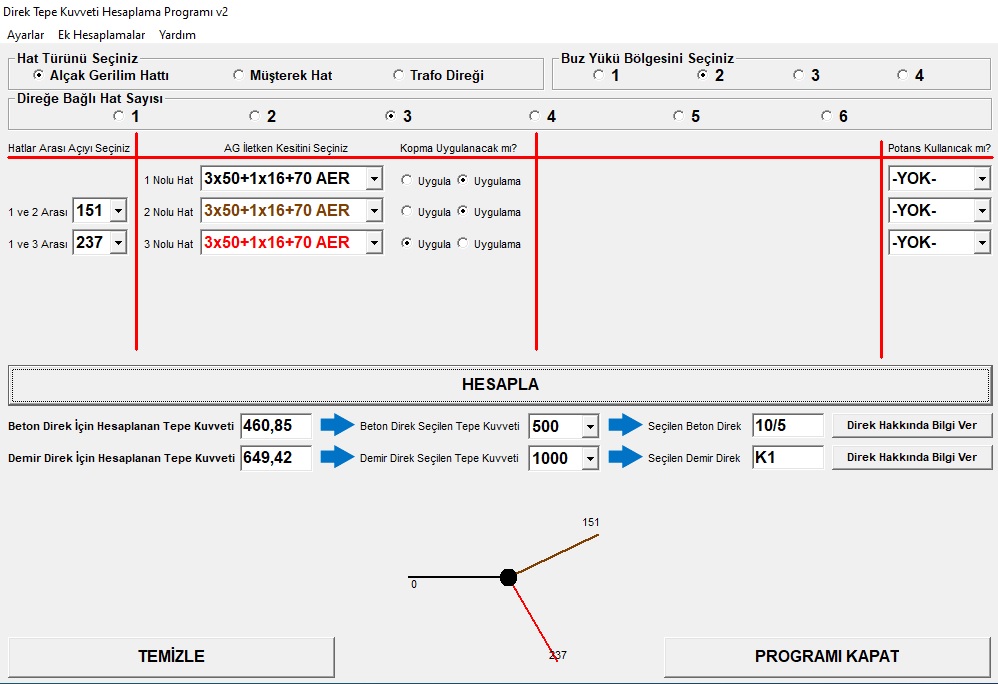Click the HESAPLA button
The image size is (998, 684).
[x=500, y=384]
